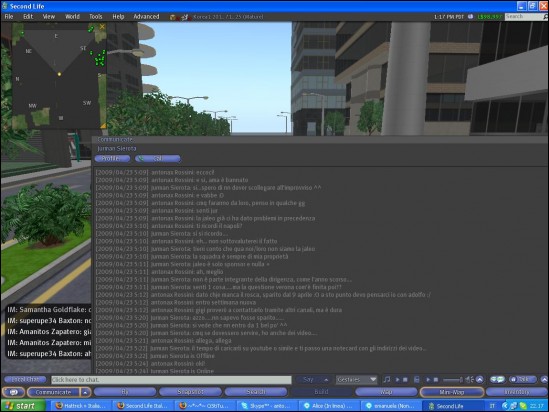Click the no-scripts status icon in the top bar

click(x=185, y=17)
